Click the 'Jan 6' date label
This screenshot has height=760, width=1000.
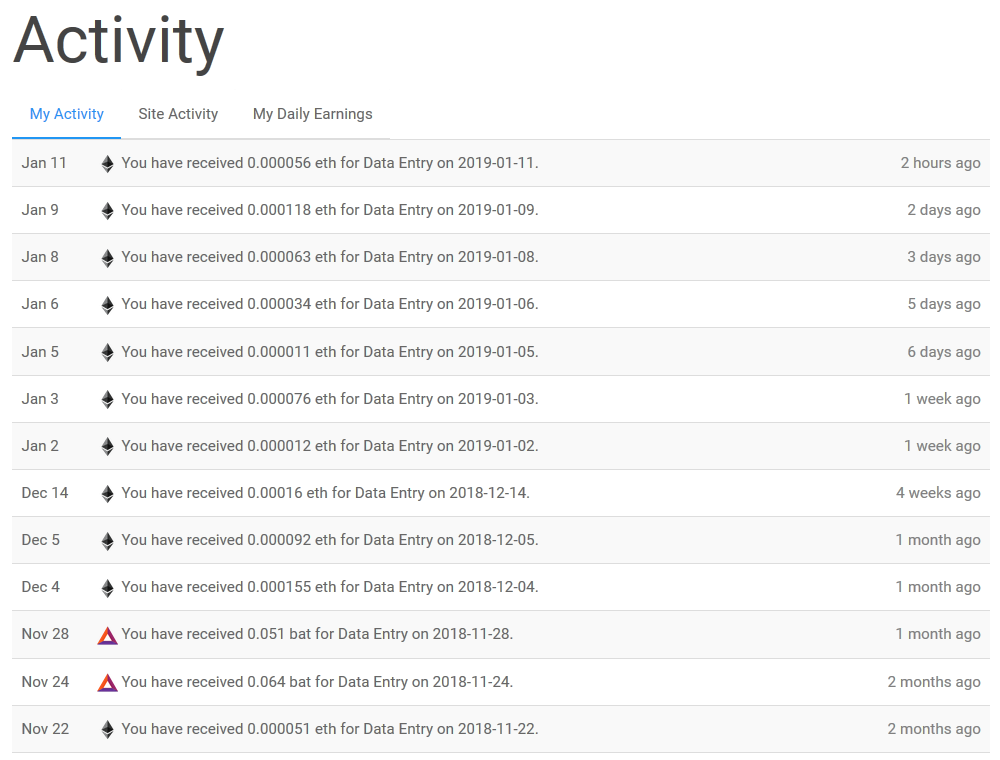click(x=40, y=304)
